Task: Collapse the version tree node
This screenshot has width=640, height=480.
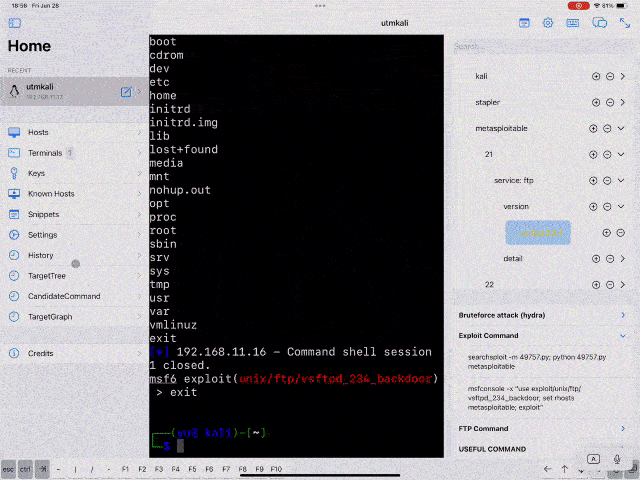Action: click(x=621, y=207)
